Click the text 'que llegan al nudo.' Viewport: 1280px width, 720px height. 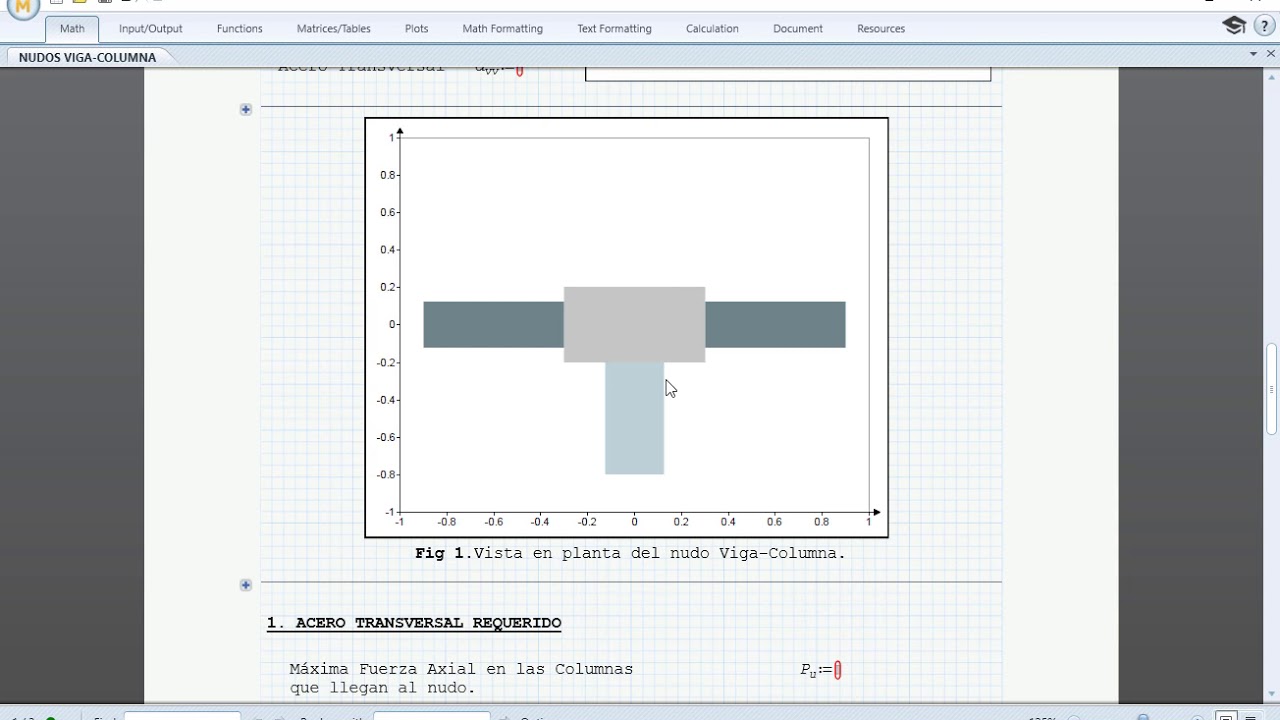point(383,688)
